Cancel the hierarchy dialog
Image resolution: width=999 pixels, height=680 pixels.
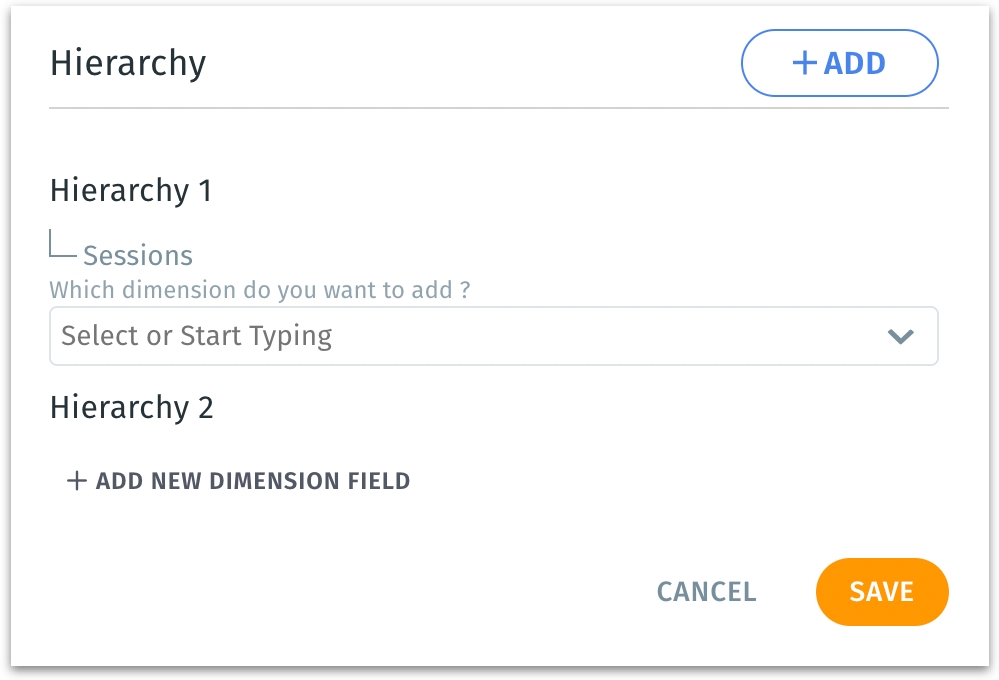tap(706, 592)
